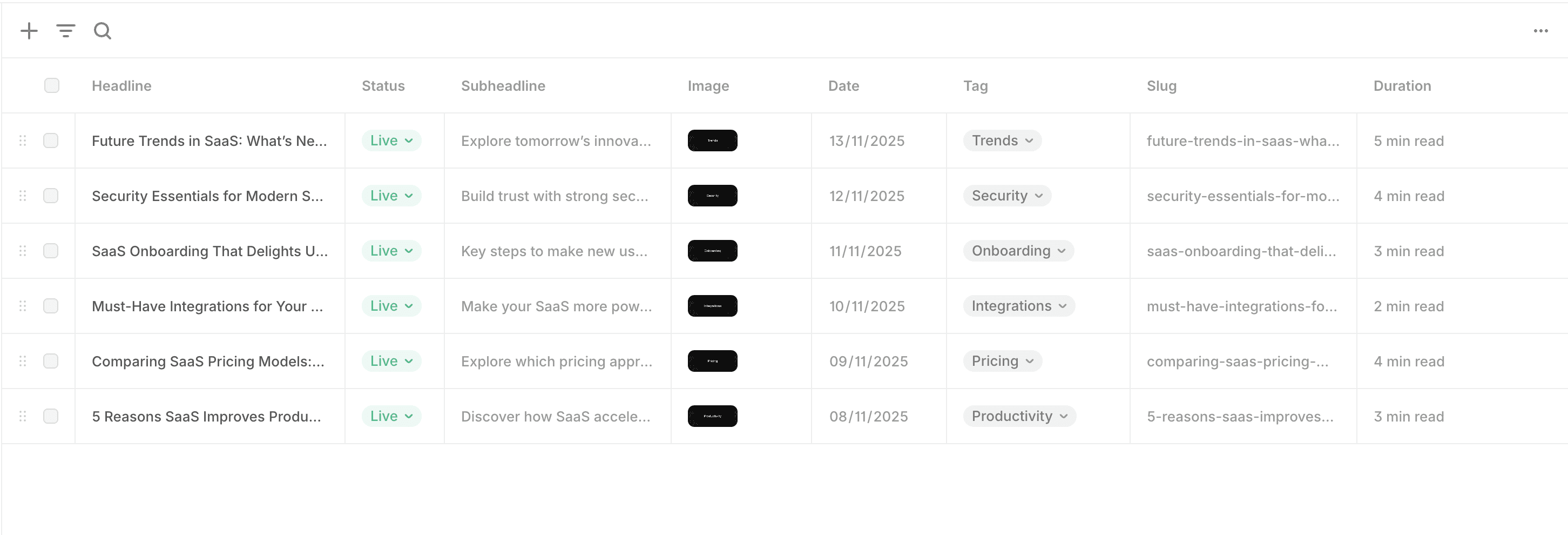Open the filter icon in toolbar
Image resolution: width=1568 pixels, height=535 pixels.
click(66, 30)
